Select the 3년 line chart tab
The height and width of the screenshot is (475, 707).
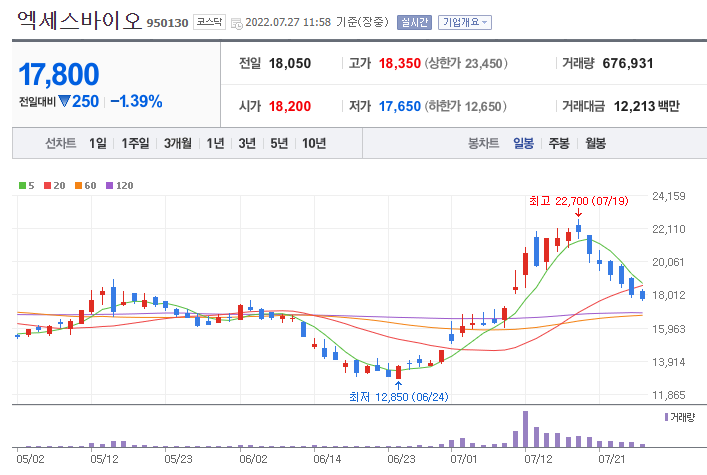coord(247,143)
